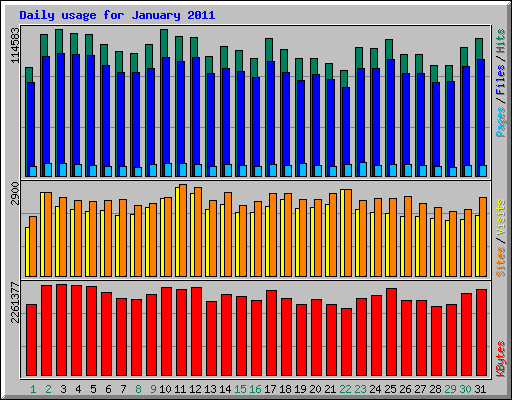Select day label 17 on x-axis

(270, 389)
